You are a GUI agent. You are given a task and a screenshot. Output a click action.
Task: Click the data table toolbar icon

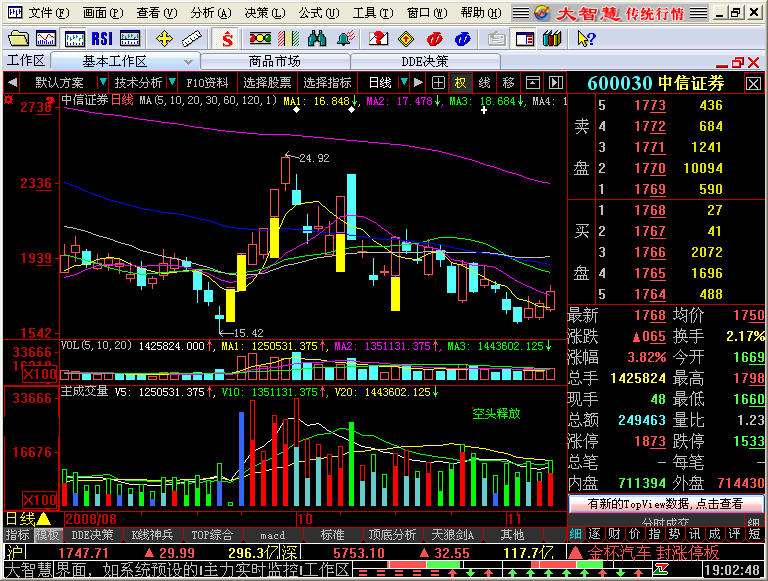pos(130,39)
